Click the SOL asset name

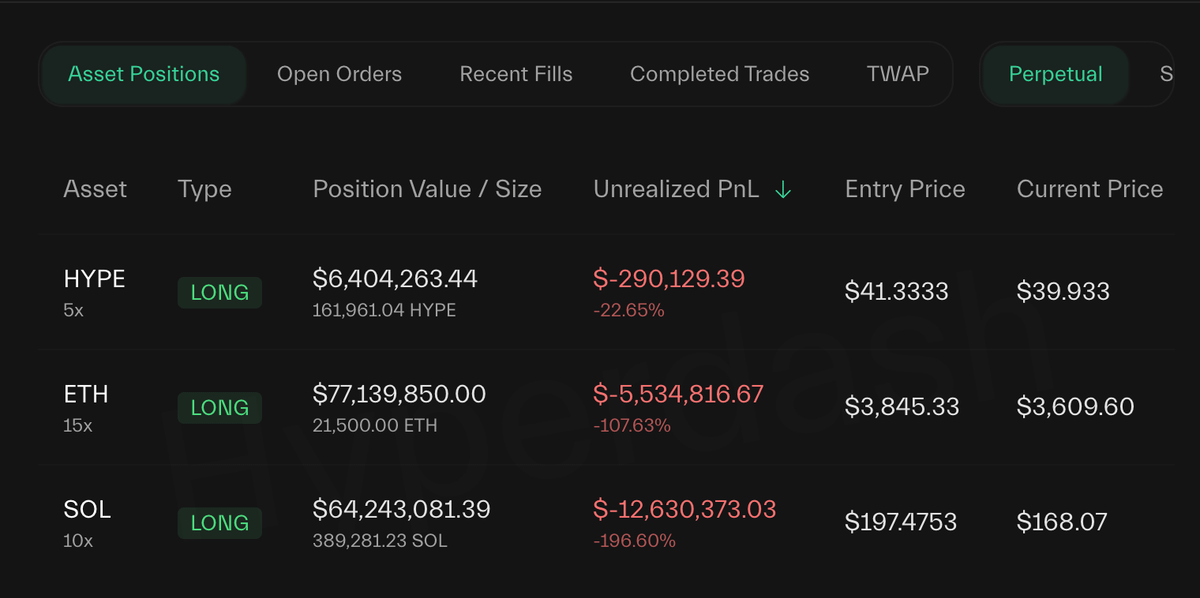(x=87, y=510)
